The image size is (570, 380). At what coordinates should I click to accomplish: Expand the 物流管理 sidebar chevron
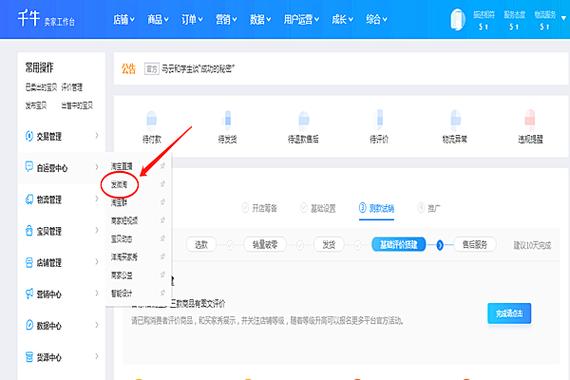pyautogui.click(x=97, y=199)
